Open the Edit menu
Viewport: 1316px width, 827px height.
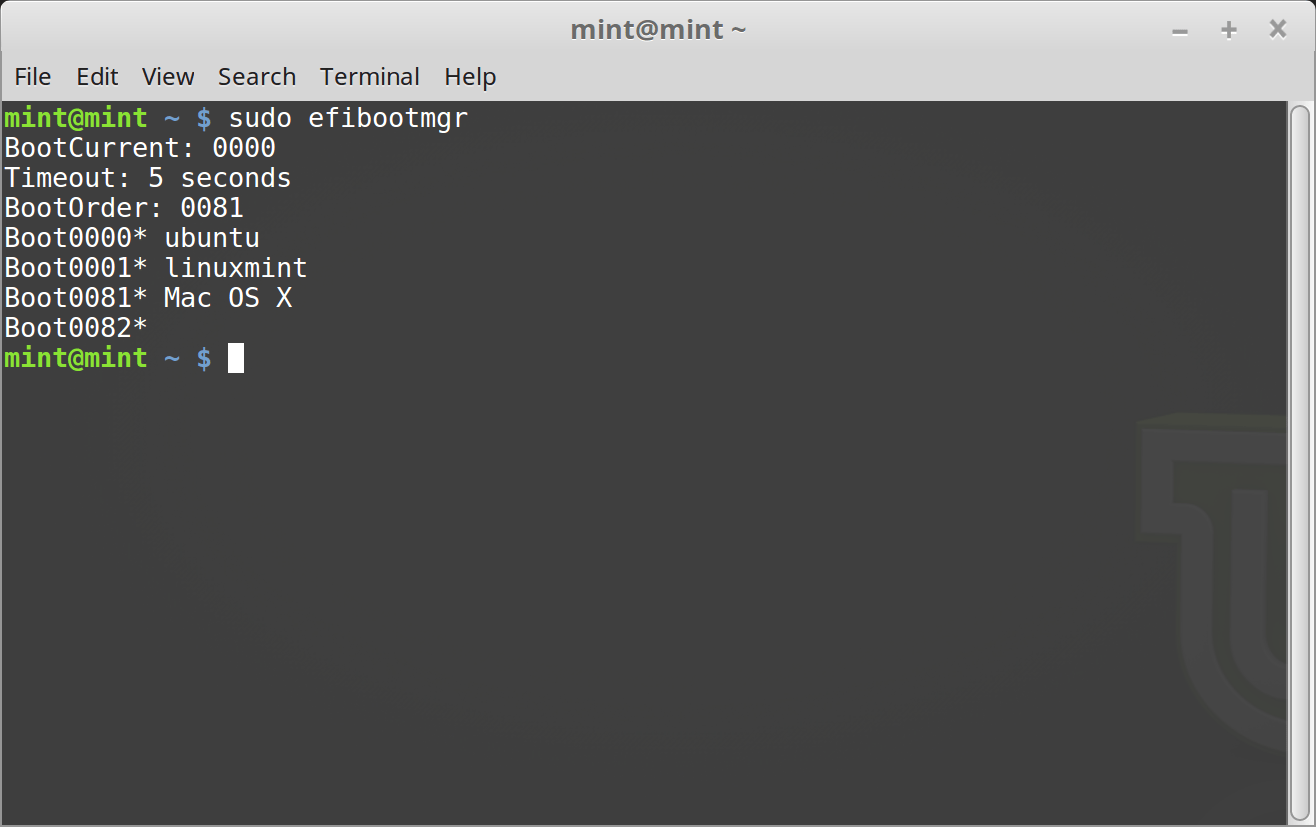pyautogui.click(x=96, y=76)
